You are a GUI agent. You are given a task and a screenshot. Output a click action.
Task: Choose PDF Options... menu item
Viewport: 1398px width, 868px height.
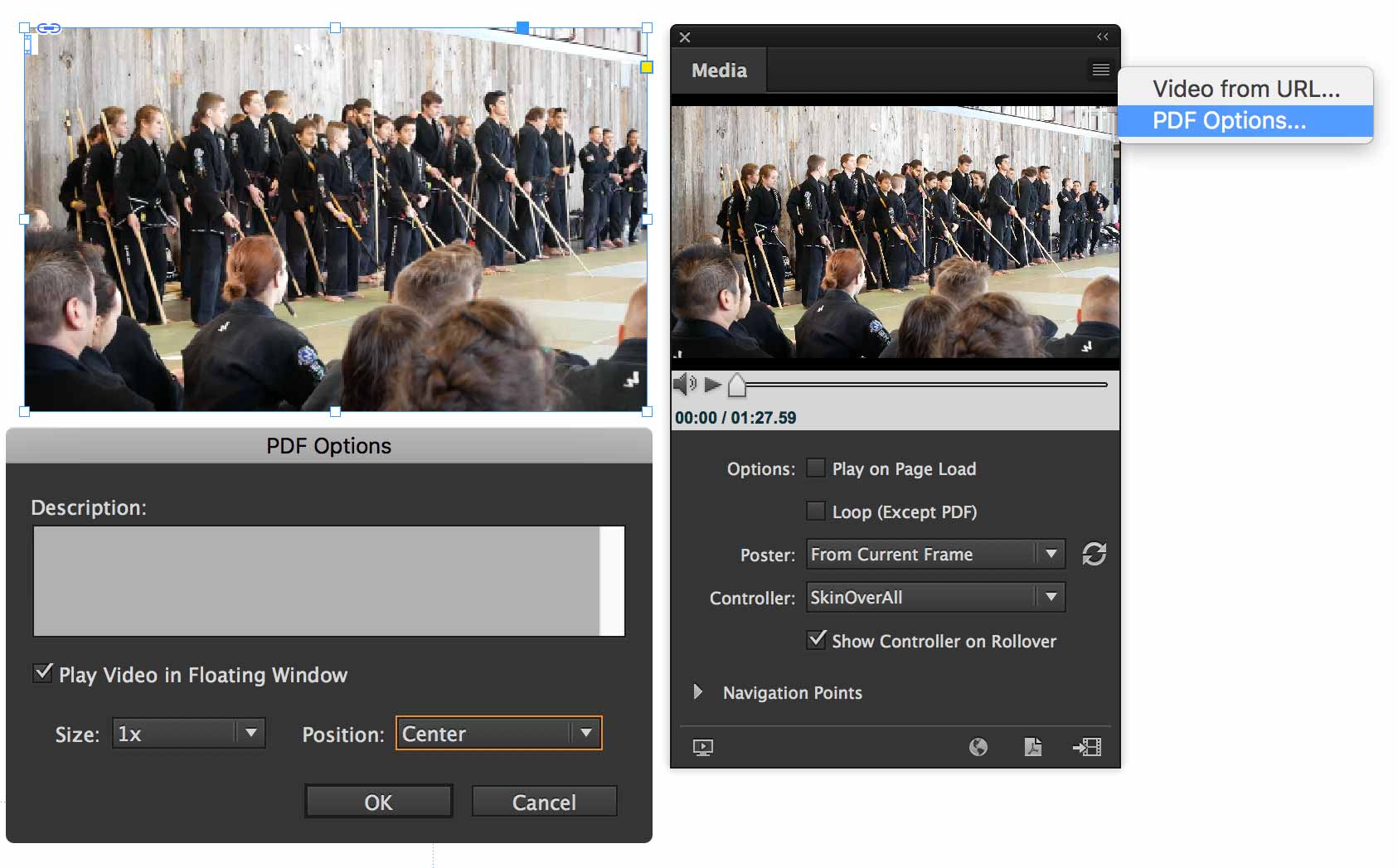[1245, 121]
